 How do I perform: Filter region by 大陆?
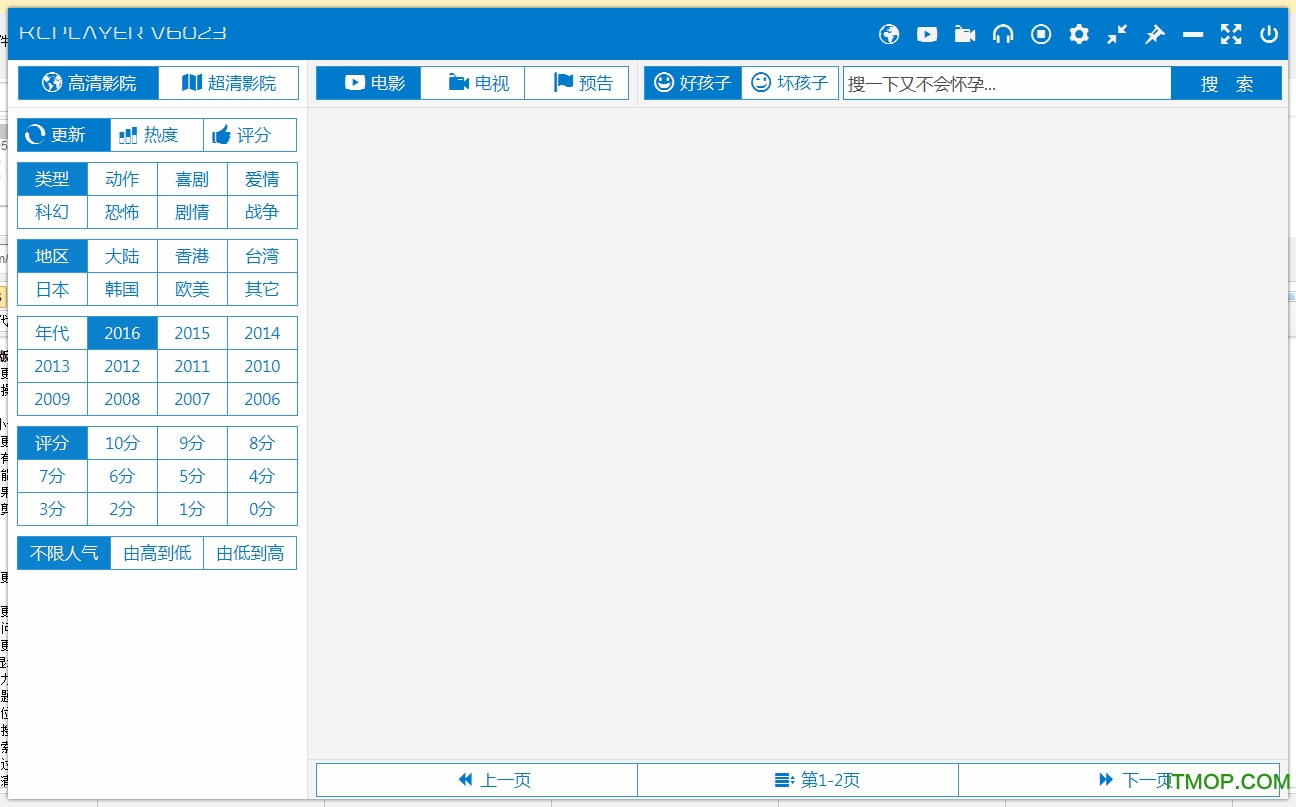[122, 256]
